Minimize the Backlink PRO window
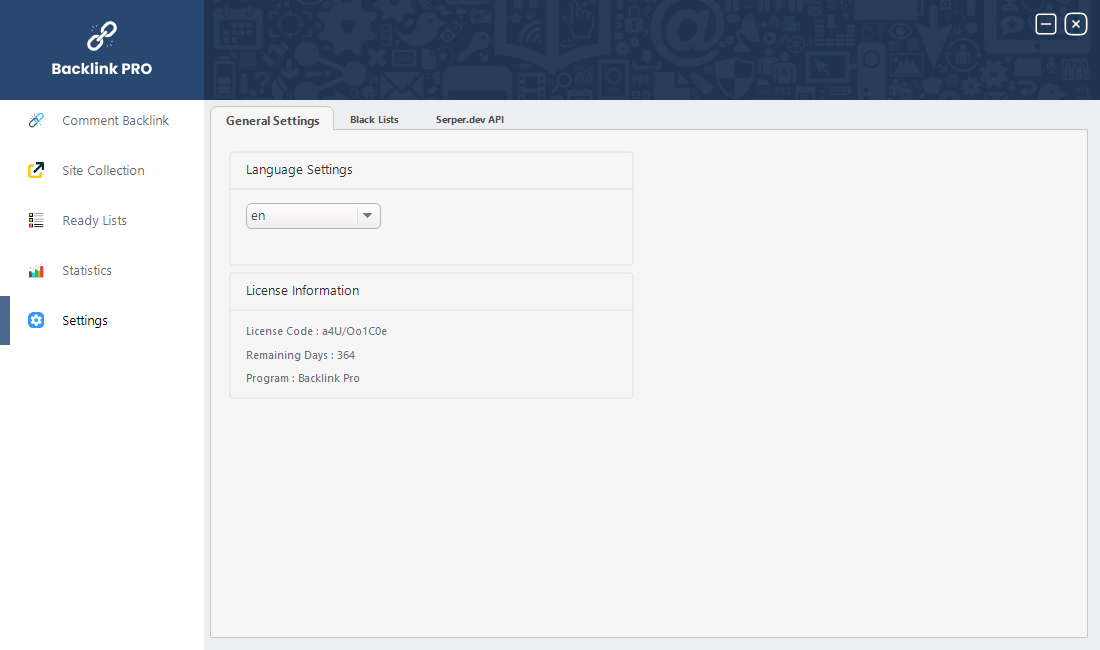Viewport: 1100px width, 650px height. (1046, 24)
